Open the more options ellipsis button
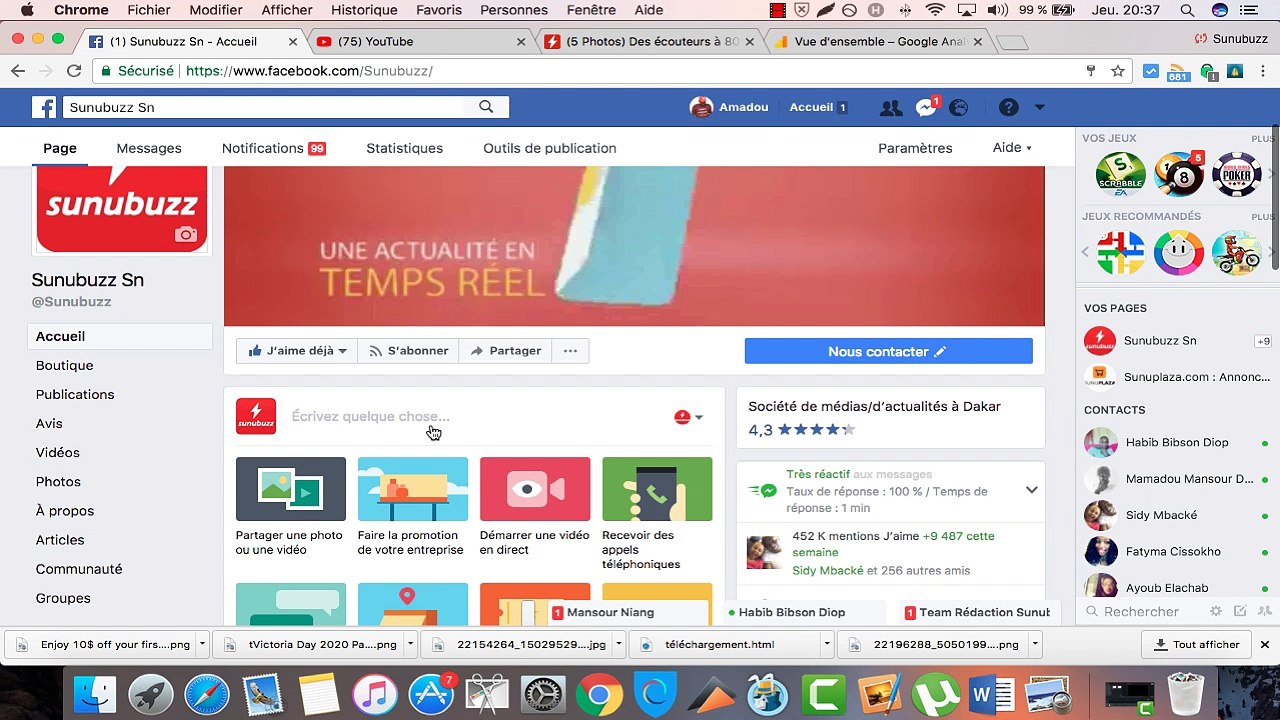The height and width of the screenshot is (720, 1280). pyautogui.click(x=570, y=351)
